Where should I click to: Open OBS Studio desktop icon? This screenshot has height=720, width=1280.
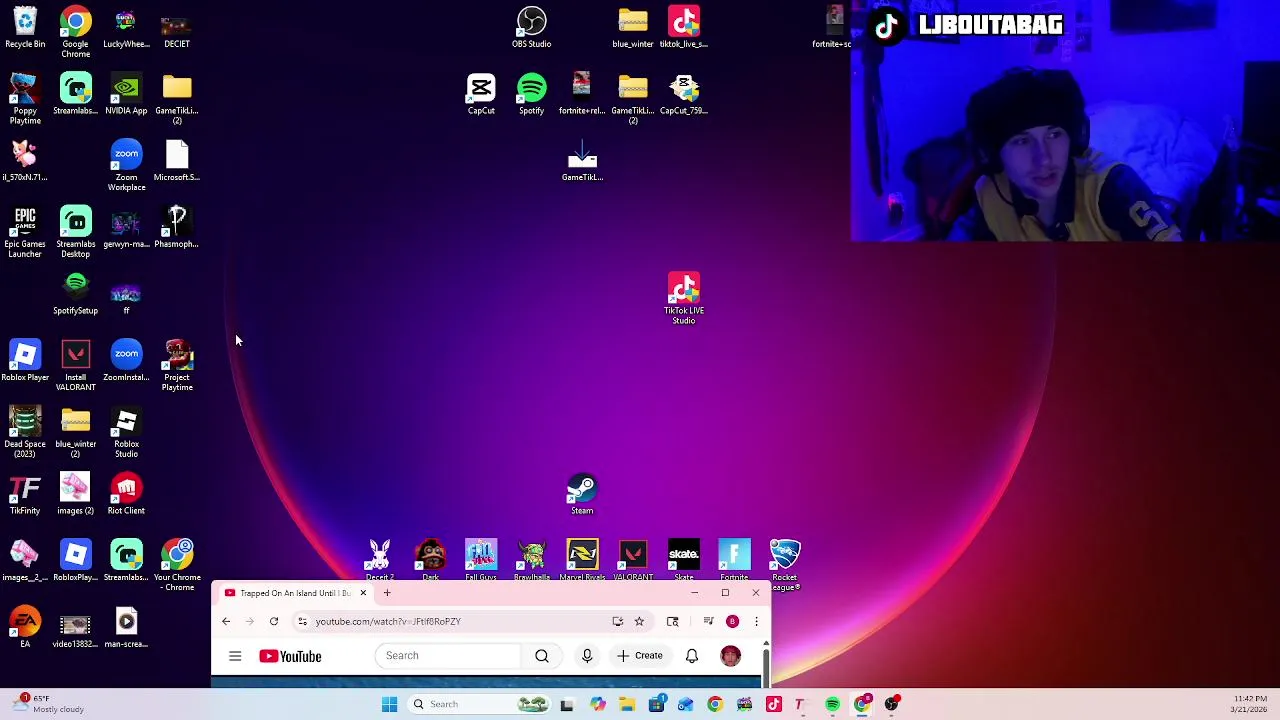click(x=531, y=27)
